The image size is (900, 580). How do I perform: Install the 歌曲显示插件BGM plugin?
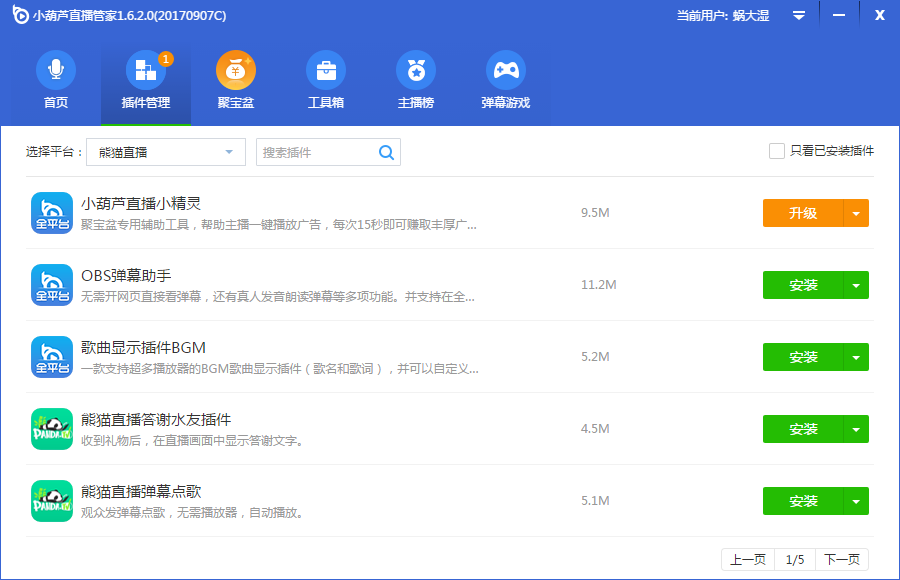pyautogui.click(x=802, y=357)
